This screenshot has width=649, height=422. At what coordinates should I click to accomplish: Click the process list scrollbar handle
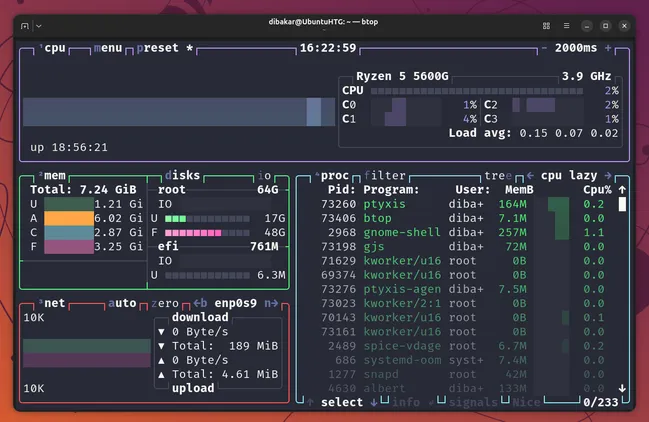[622, 204]
